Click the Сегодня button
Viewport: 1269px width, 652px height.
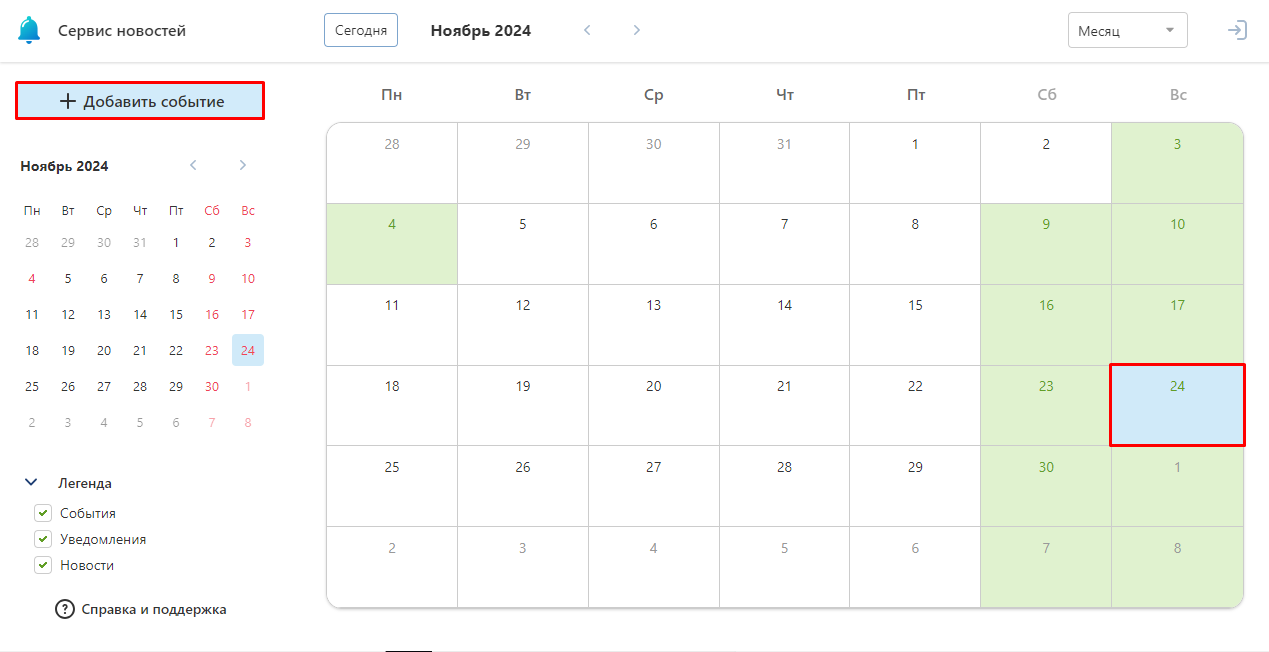click(361, 30)
